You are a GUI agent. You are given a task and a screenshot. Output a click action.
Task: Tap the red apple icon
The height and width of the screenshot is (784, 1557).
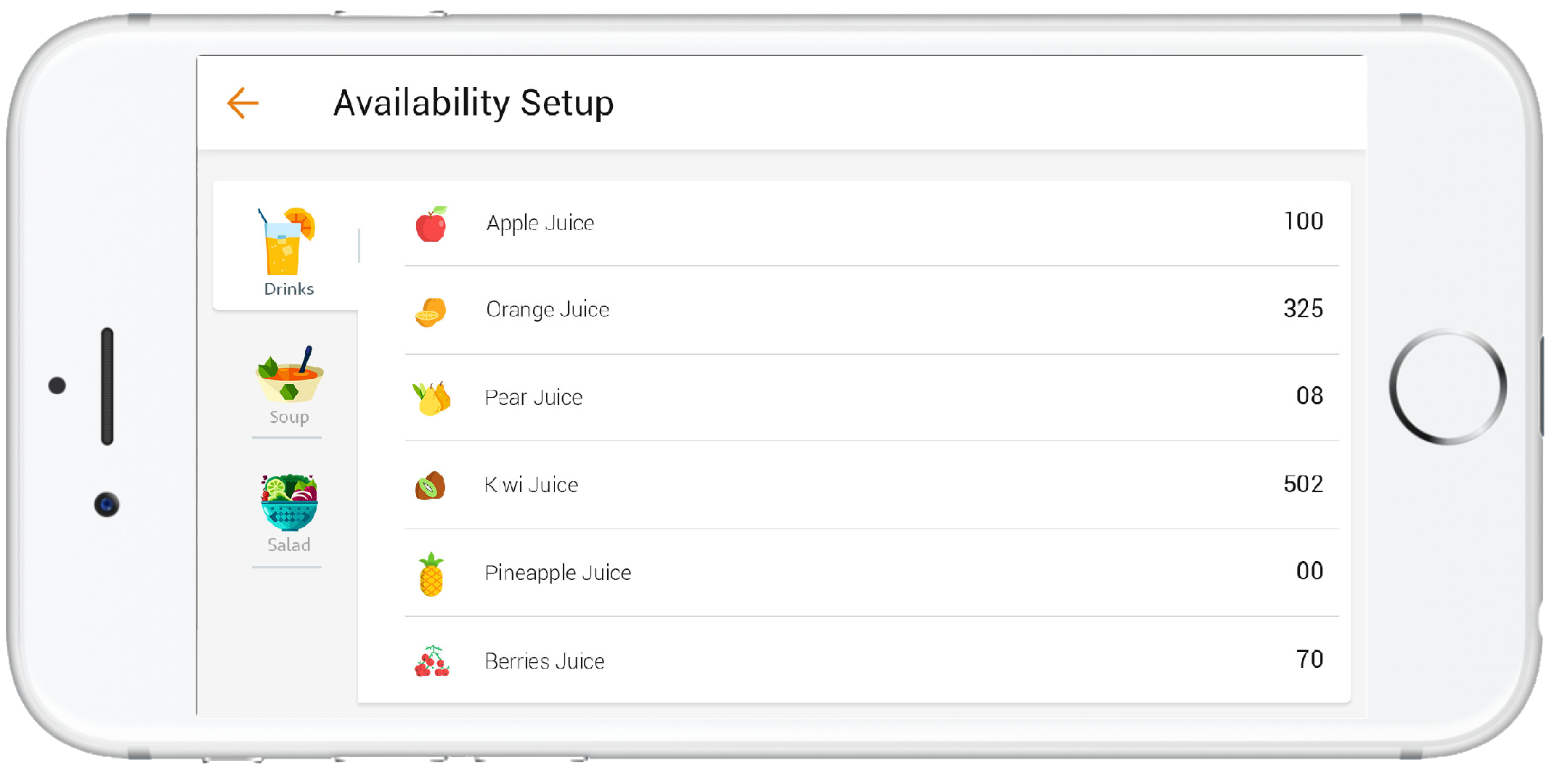click(431, 224)
